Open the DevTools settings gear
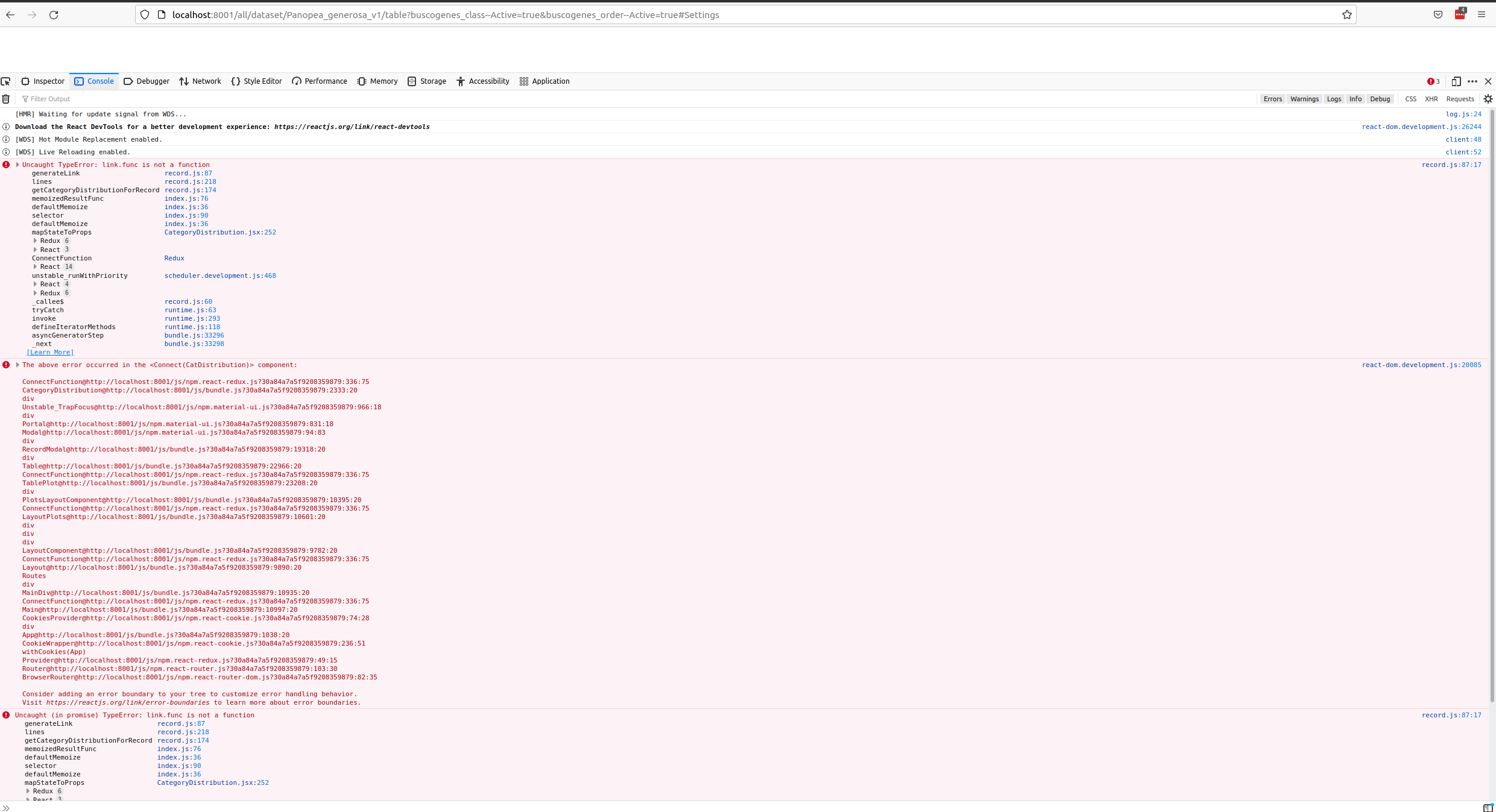This screenshot has height=812, width=1496. (x=1488, y=99)
